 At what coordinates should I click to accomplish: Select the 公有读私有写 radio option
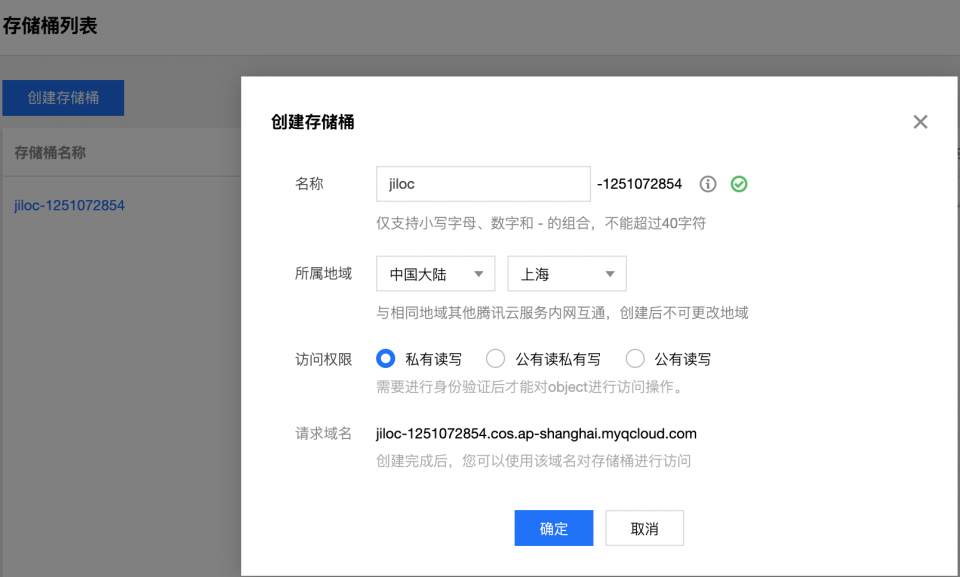click(495, 358)
